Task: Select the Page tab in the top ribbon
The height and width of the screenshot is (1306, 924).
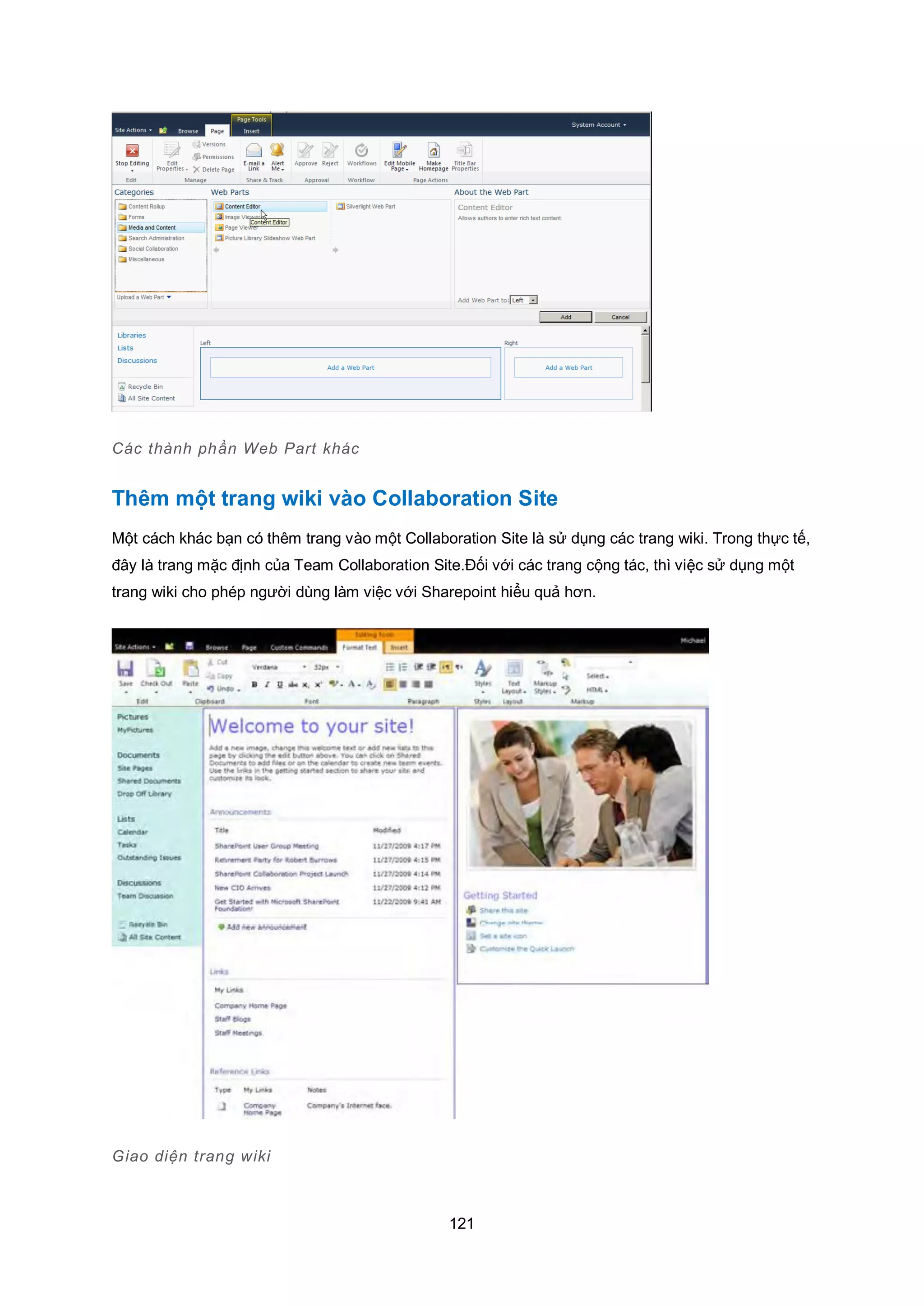Action: click(217, 131)
